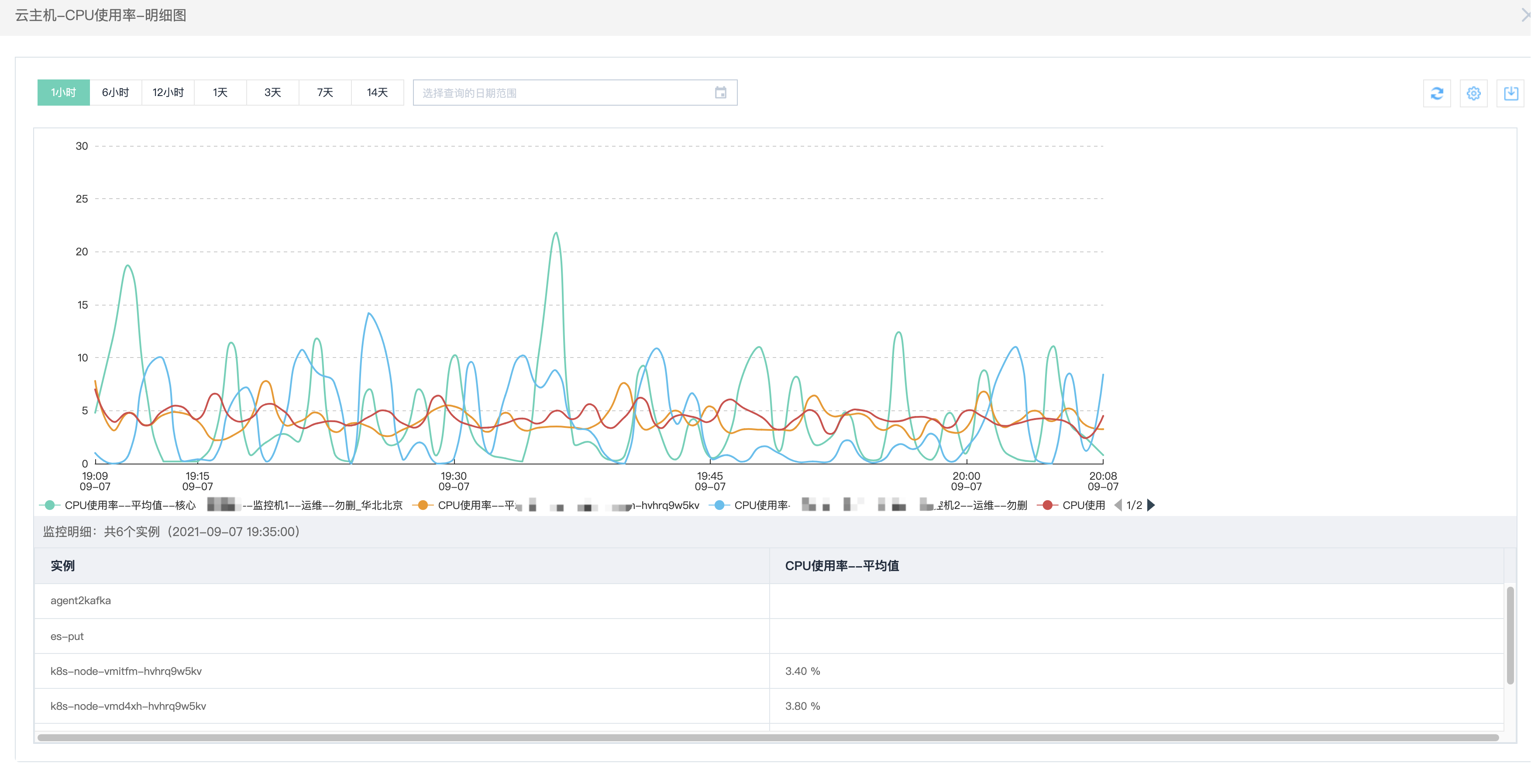The image size is (1531, 784).
Task: Select the 7天 time range
Action: click(x=324, y=93)
